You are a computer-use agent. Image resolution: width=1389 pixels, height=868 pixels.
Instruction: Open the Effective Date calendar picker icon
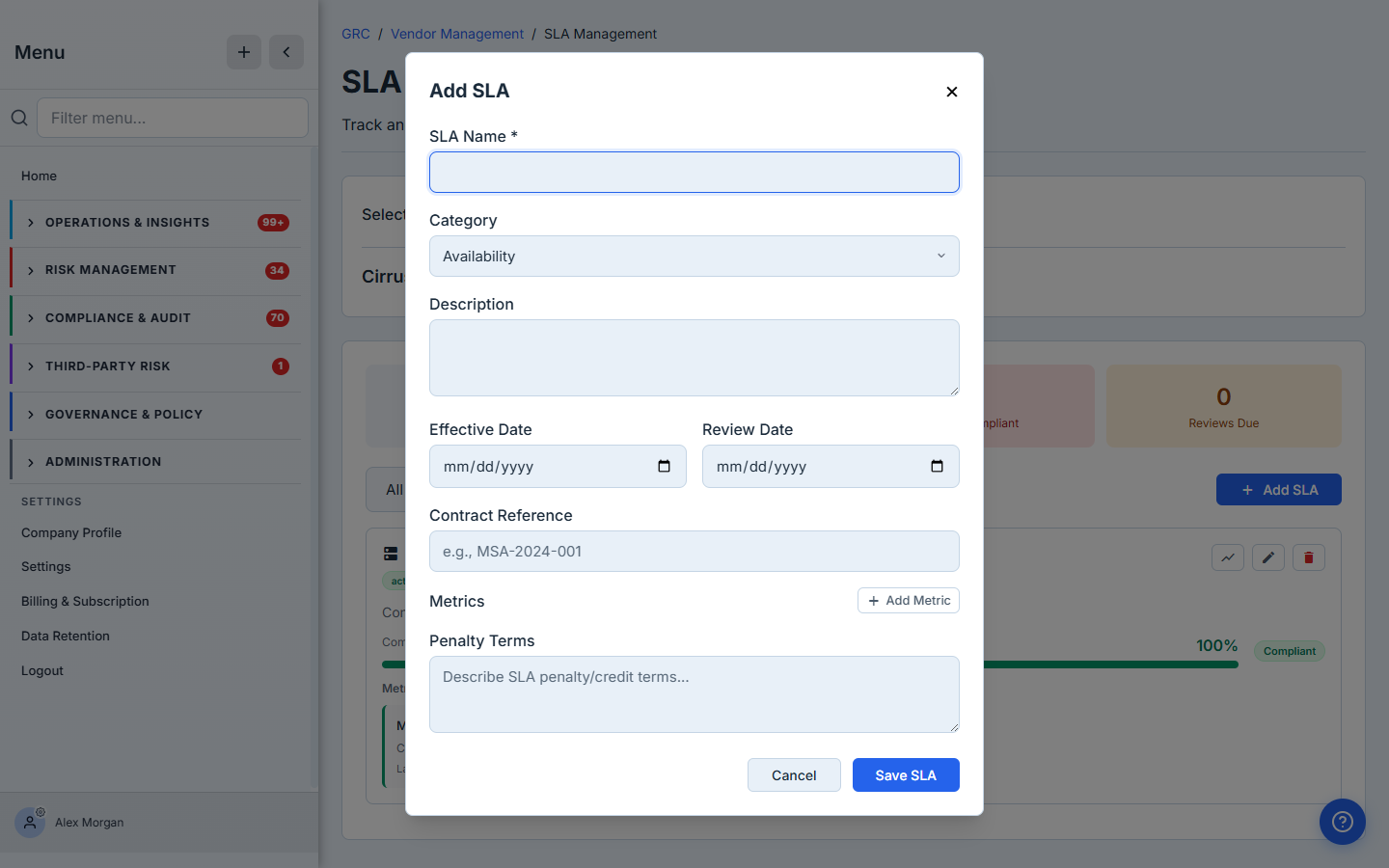[x=664, y=467]
